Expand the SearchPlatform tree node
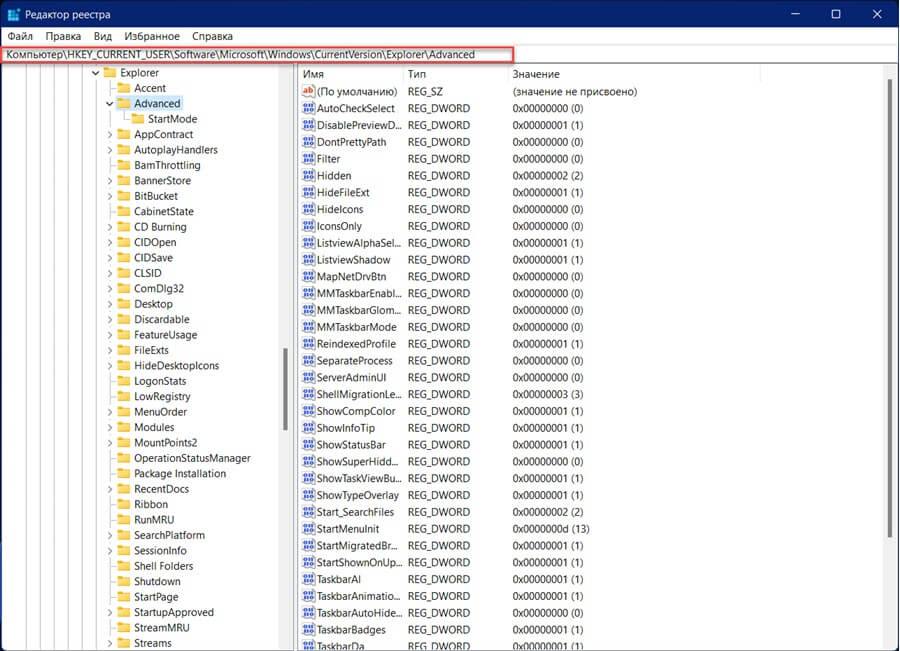 click(110, 535)
